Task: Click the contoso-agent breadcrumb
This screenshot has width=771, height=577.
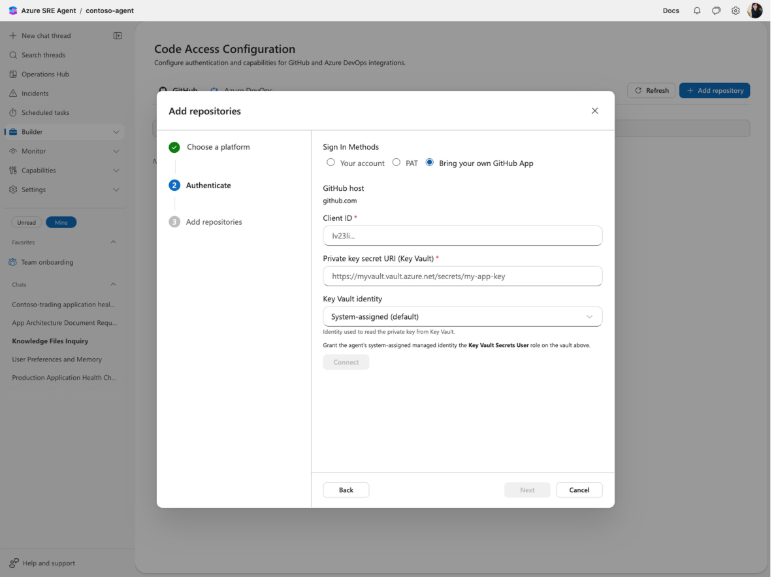Action: point(110,10)
